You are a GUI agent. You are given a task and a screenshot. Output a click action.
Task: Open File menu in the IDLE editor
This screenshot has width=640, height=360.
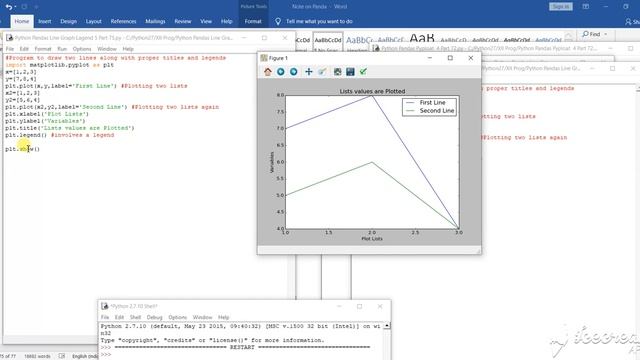tap(10, 49)
